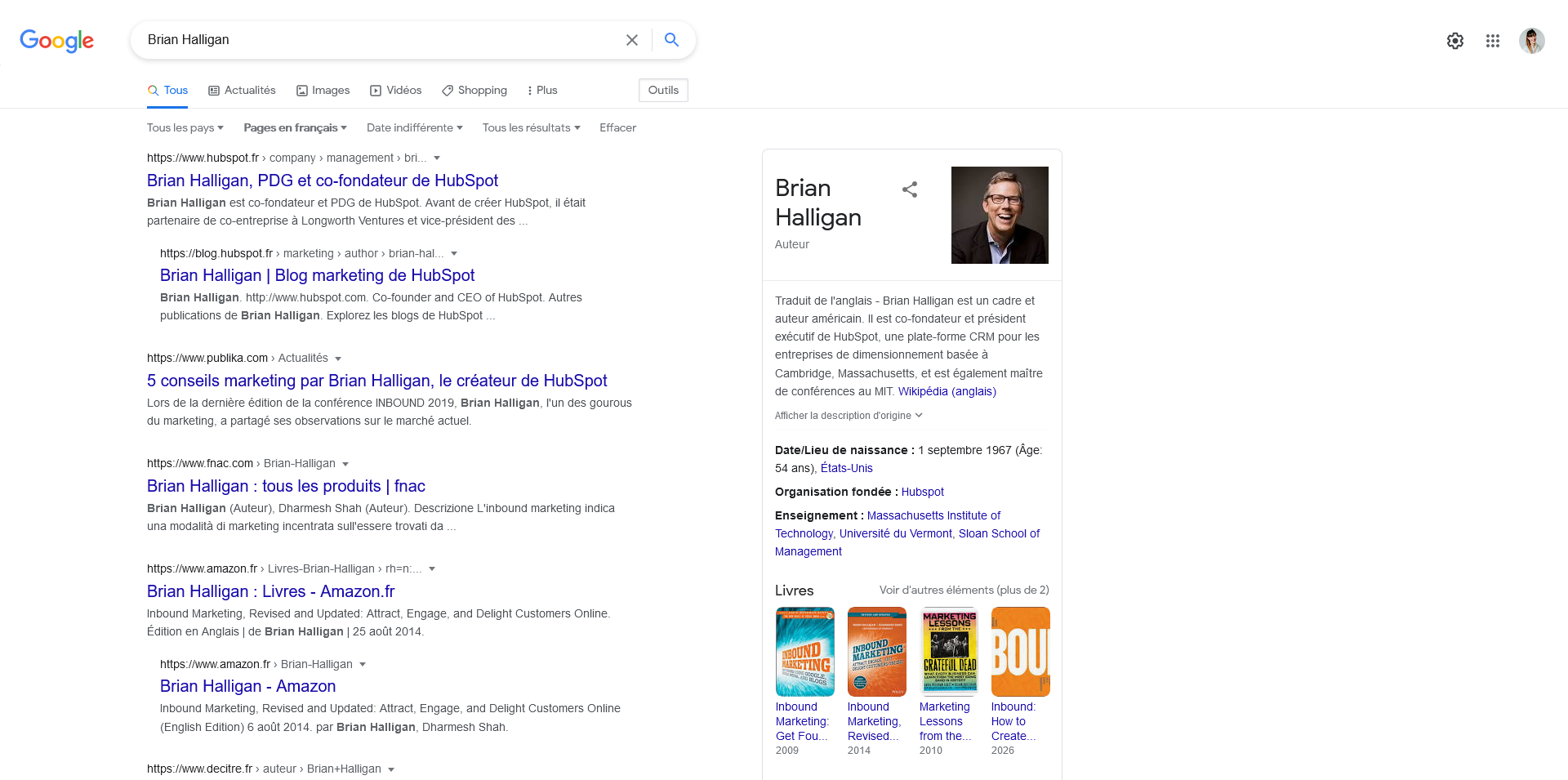Go to Google logo homepage
The image size is (1568, 780).
(x=56, y=41)
